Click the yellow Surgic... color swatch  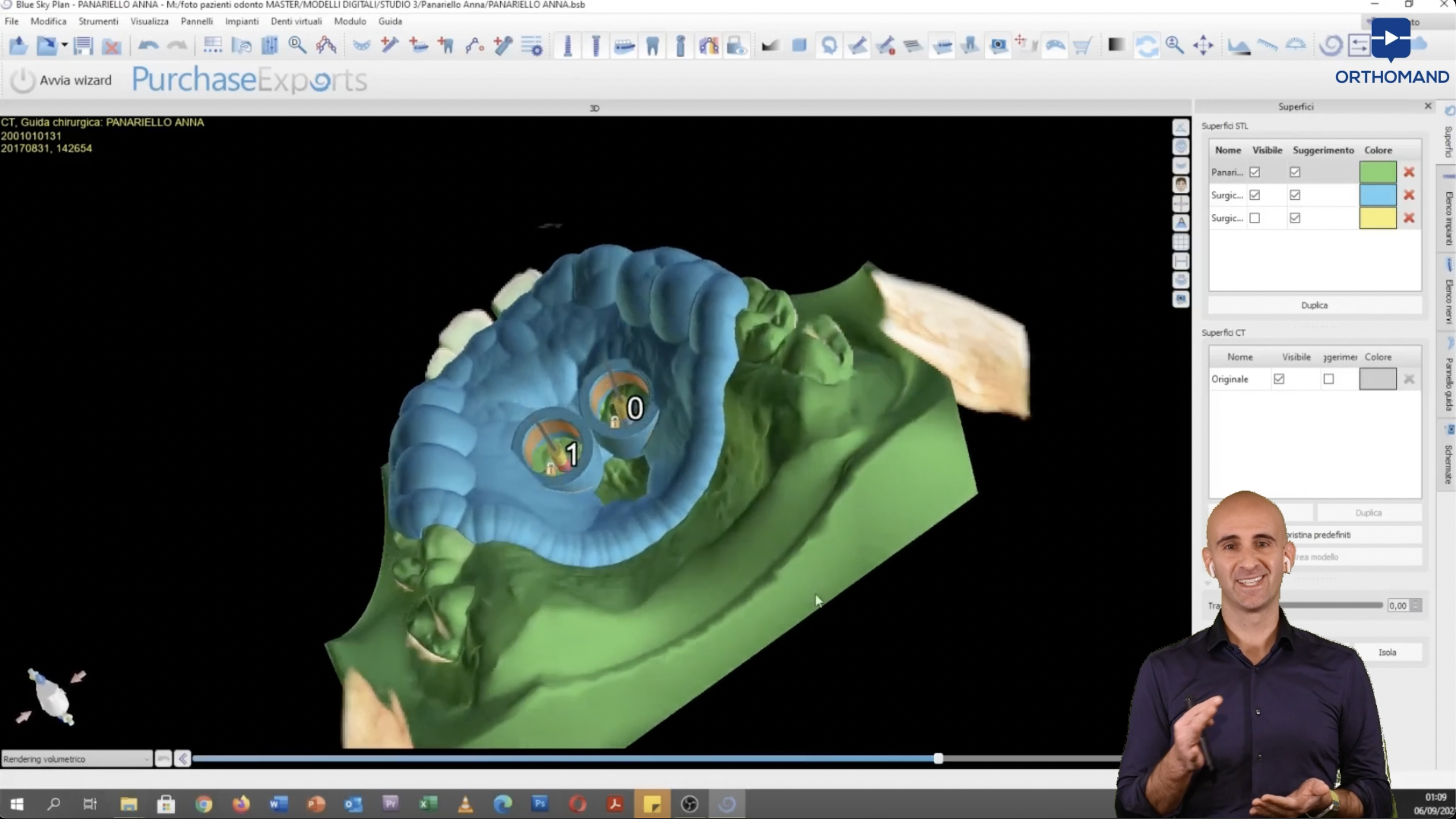1377,218
